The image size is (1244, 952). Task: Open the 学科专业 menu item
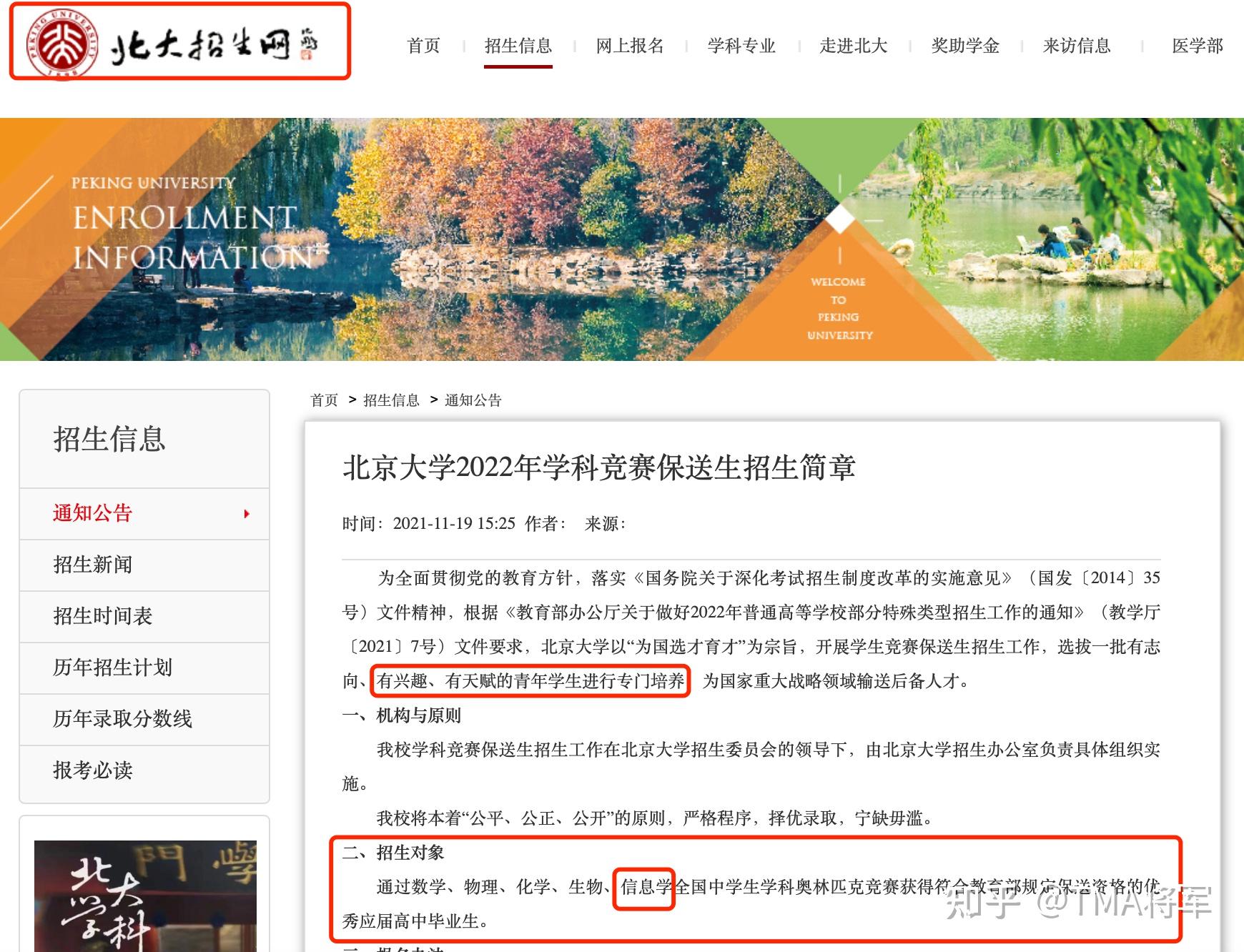coord(741,46)
